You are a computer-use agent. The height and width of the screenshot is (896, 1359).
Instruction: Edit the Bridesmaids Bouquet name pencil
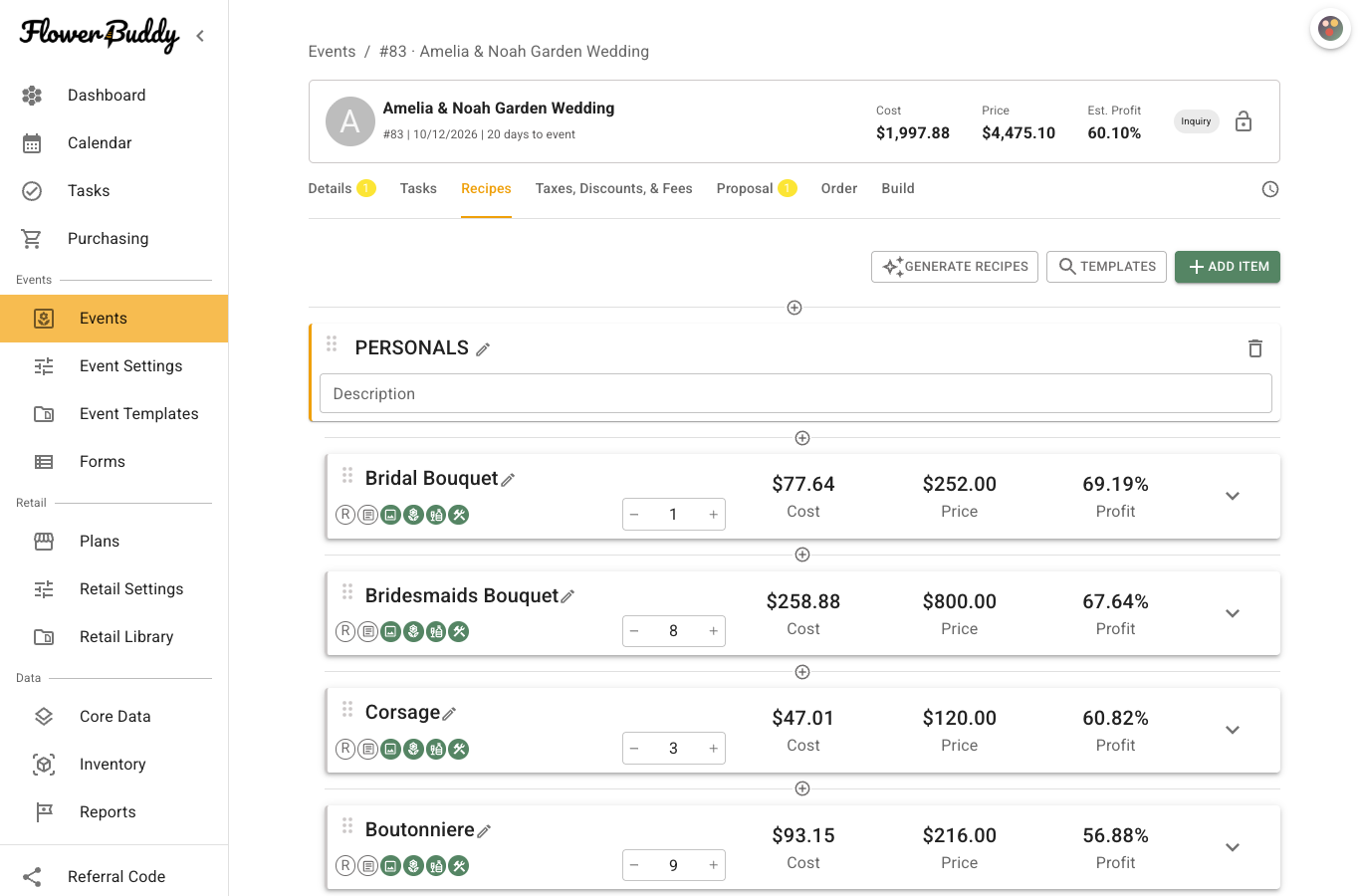pyautogui.click(x=567, y=596)
